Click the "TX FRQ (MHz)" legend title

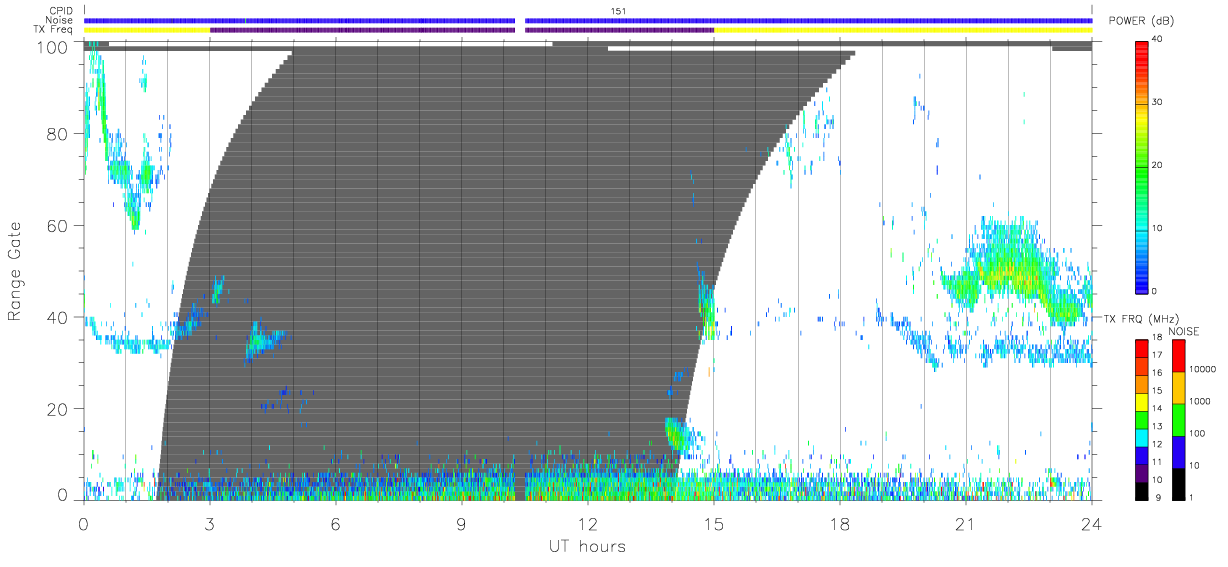click(x=1139, y=318)
